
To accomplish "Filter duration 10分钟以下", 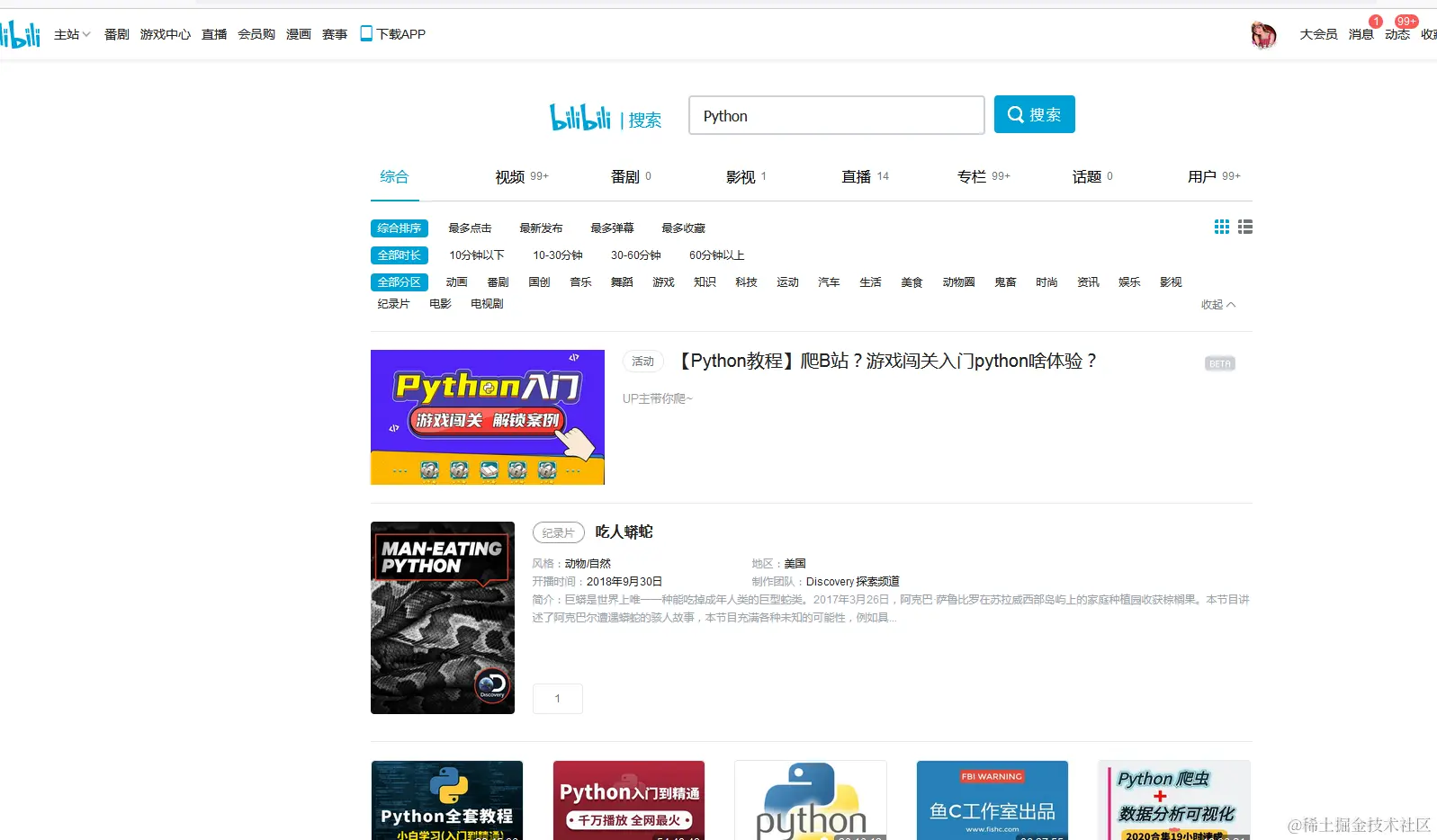I will pyautogui.click(x=477, y=255).
